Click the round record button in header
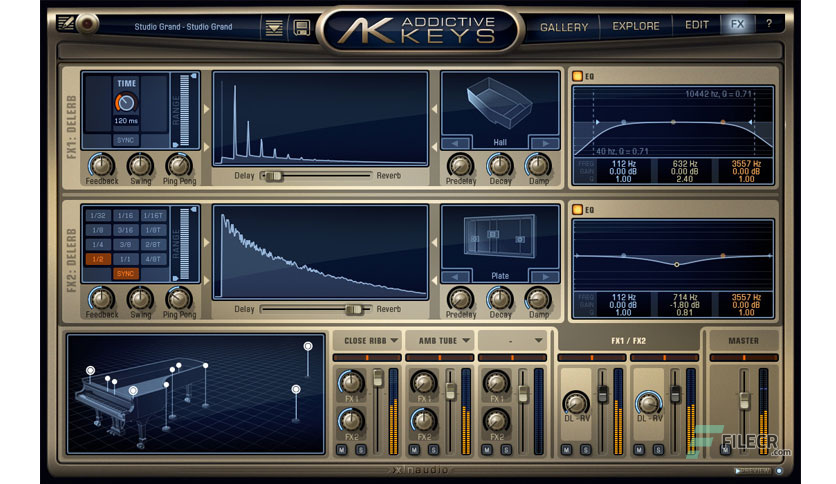This screenshot has width=836, height=484. (x=87, y=23)
